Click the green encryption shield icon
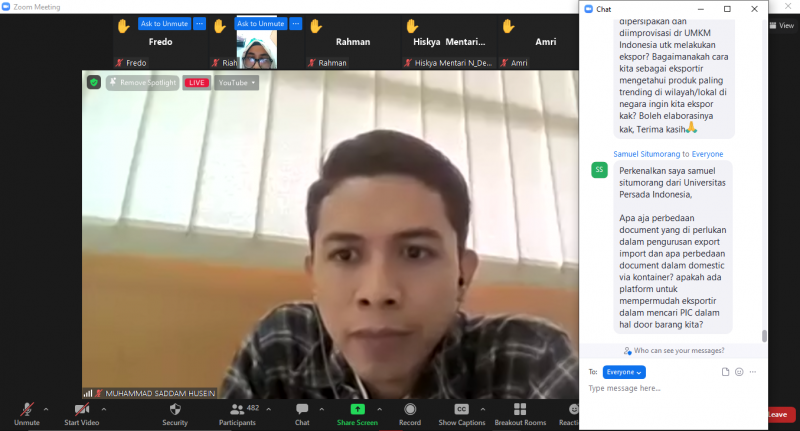 click(x=94, y=82)
